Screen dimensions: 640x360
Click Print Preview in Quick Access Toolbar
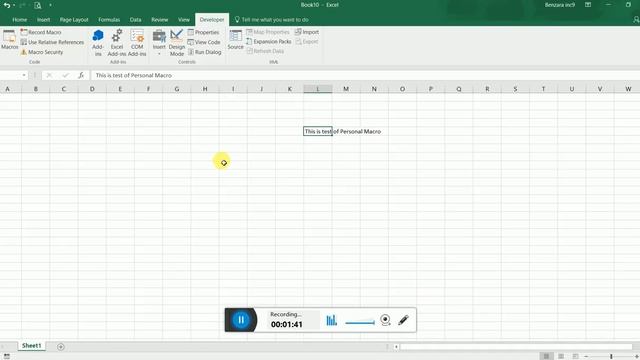(x=38, y=5)
